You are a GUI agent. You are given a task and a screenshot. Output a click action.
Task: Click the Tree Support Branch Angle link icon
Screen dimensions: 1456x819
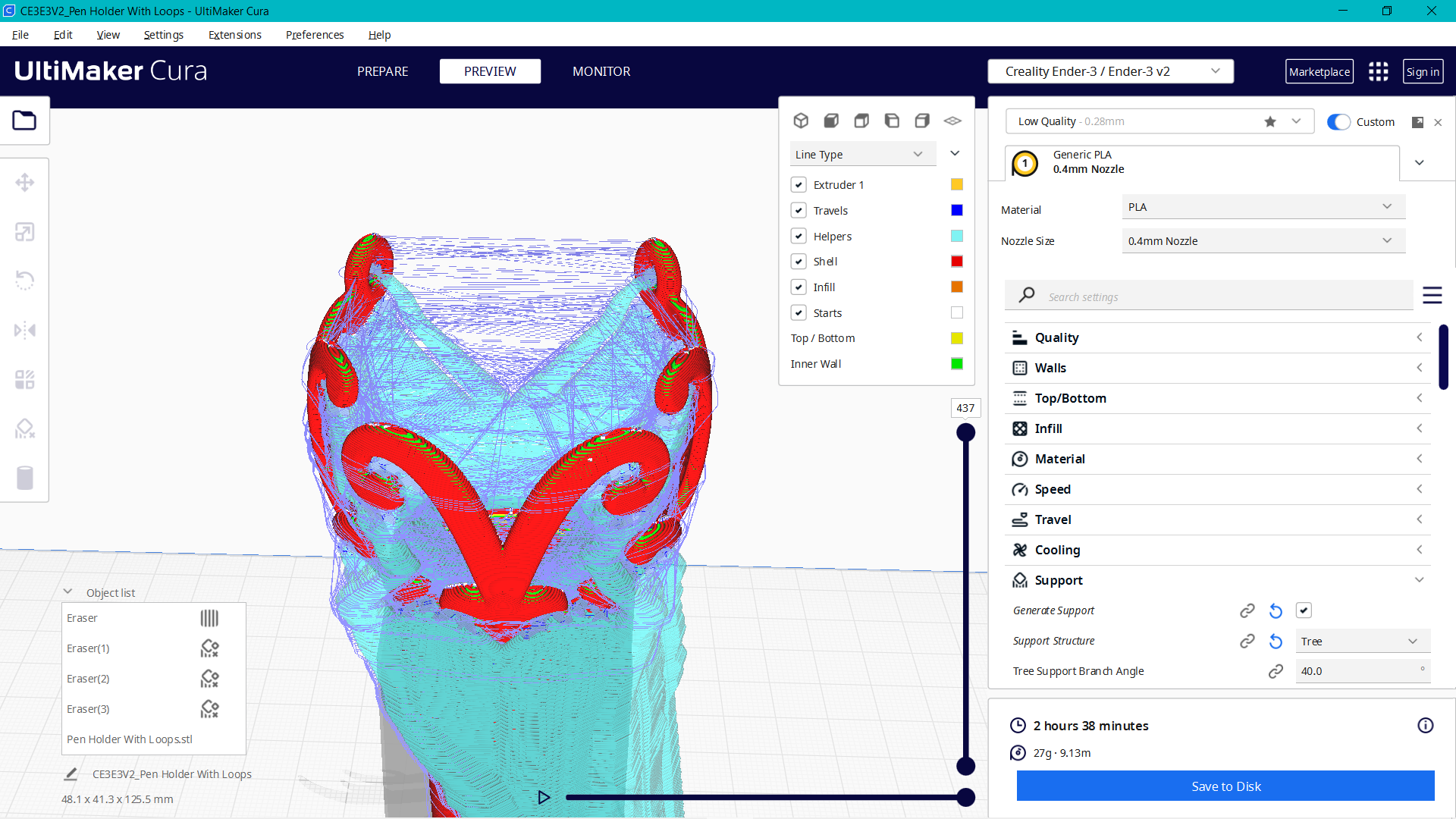click(1276, 671)
